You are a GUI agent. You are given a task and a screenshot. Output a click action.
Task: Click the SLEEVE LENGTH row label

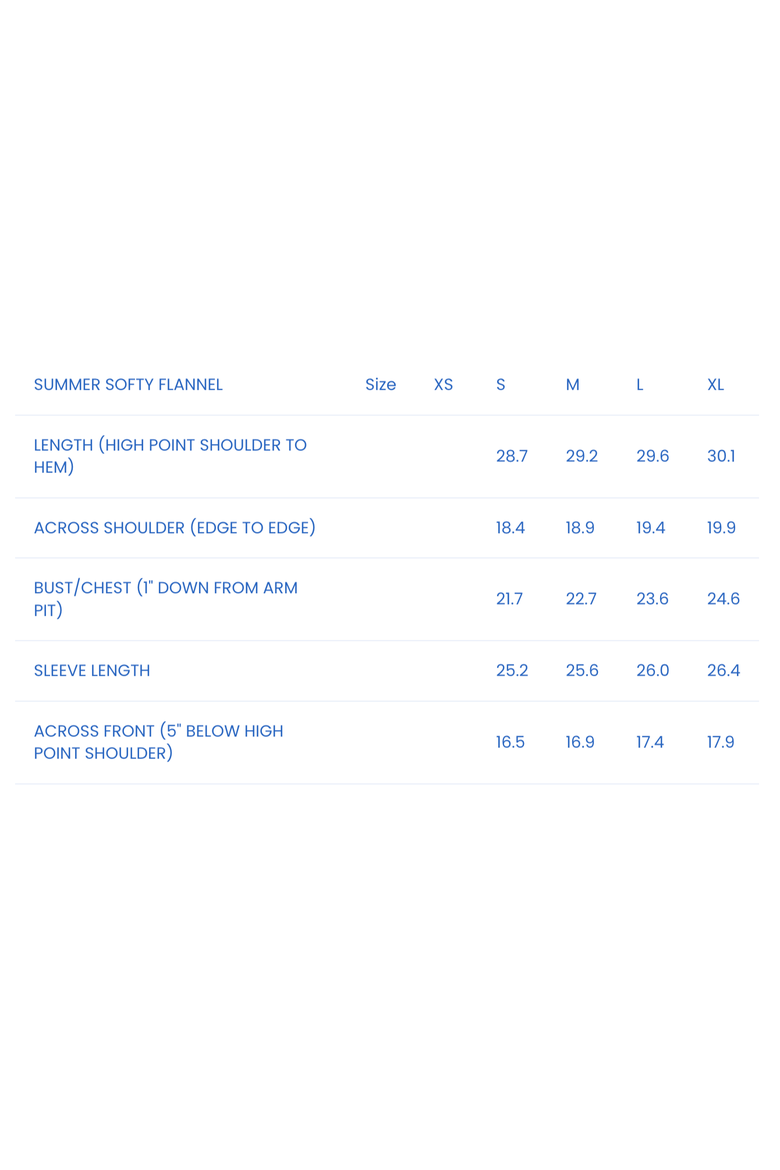click(x=92, y=670)
